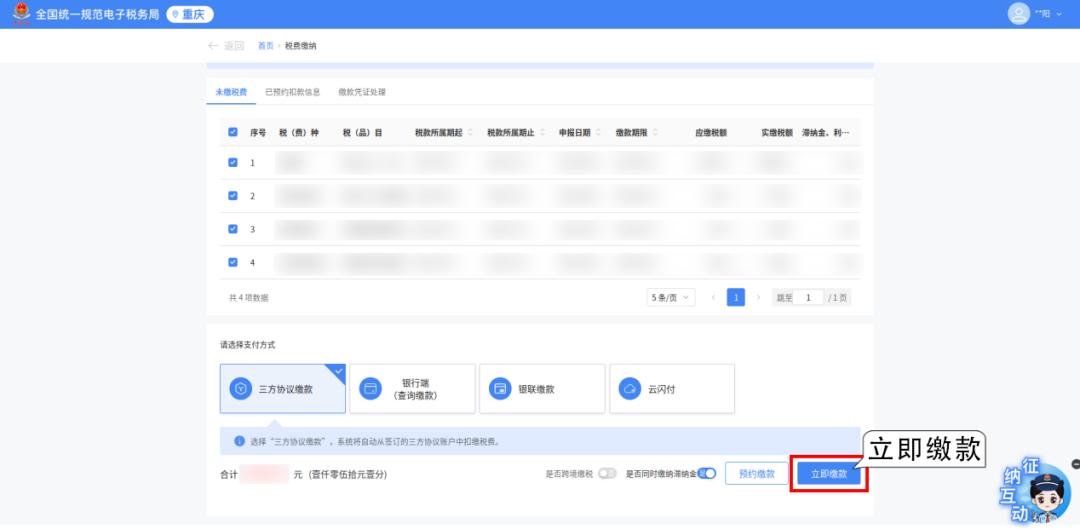The width and height of the screenshot is (1080, 529).
Task: Open the 5条/页 page size dropdown
Action: click(x=671, y=298)
